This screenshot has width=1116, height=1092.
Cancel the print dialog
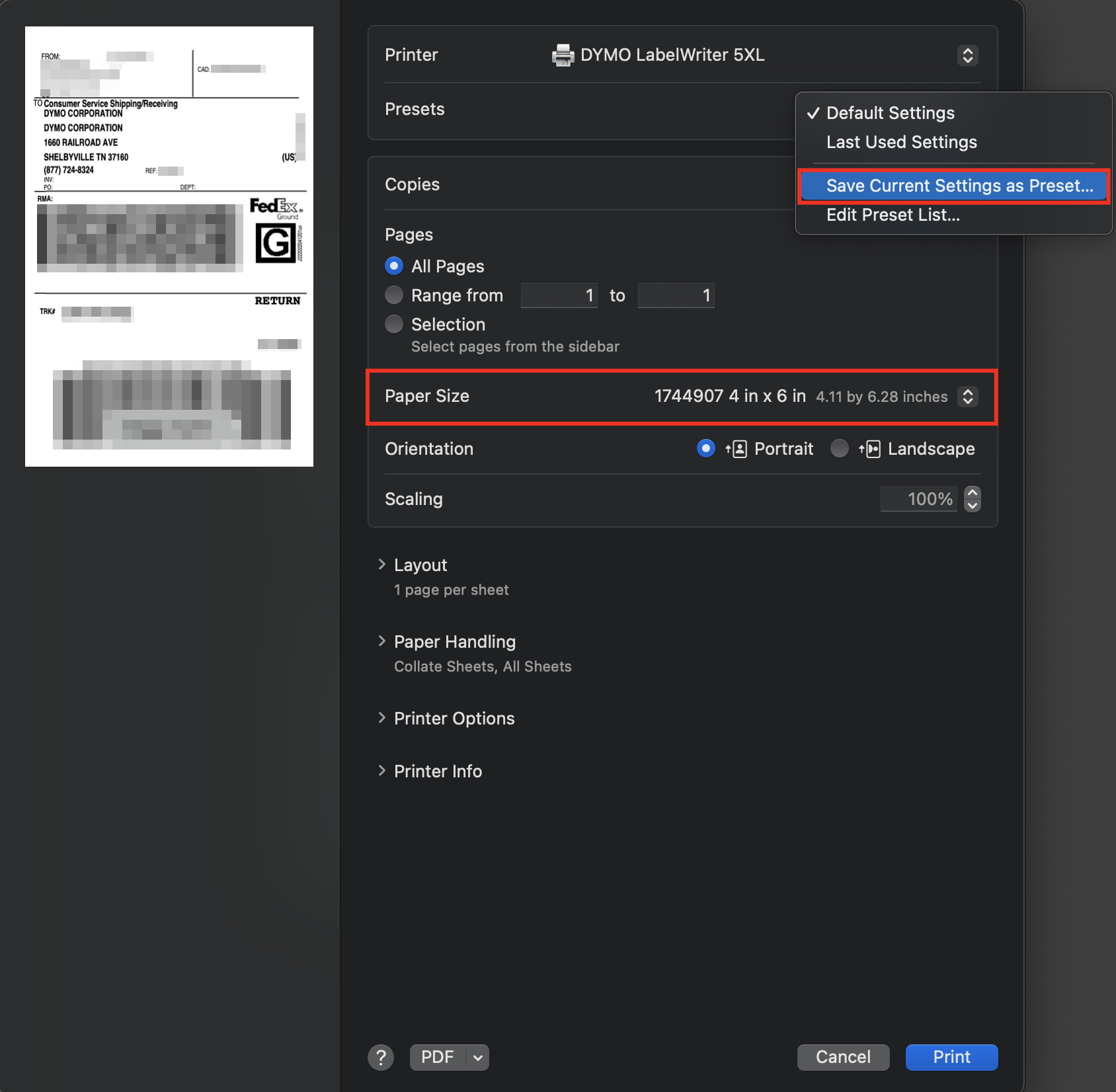pyautogui.click(x=843, y=1057)
